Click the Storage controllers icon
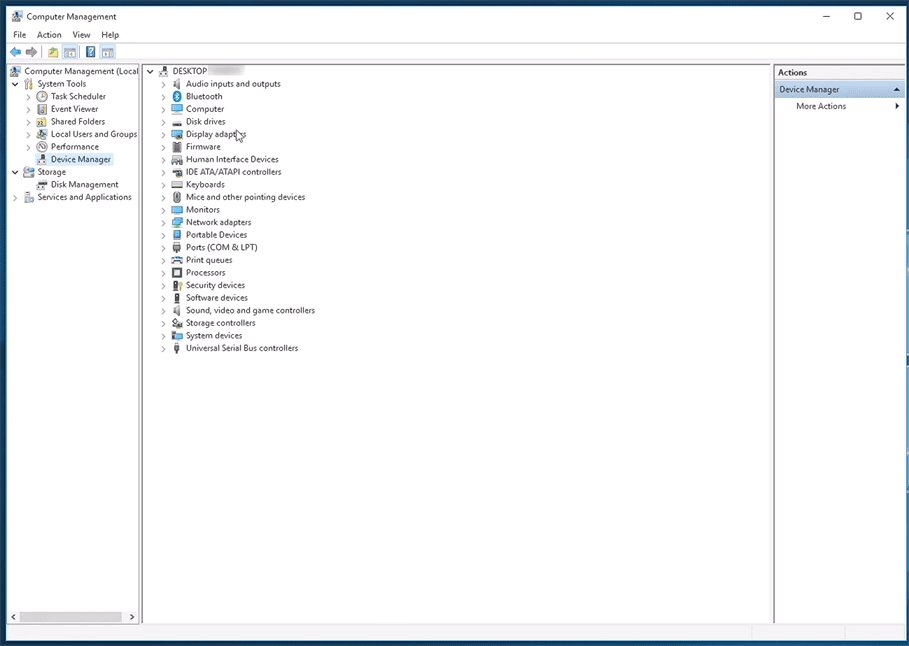The width and height of the screenshot is (909, 646). (177, 323)
